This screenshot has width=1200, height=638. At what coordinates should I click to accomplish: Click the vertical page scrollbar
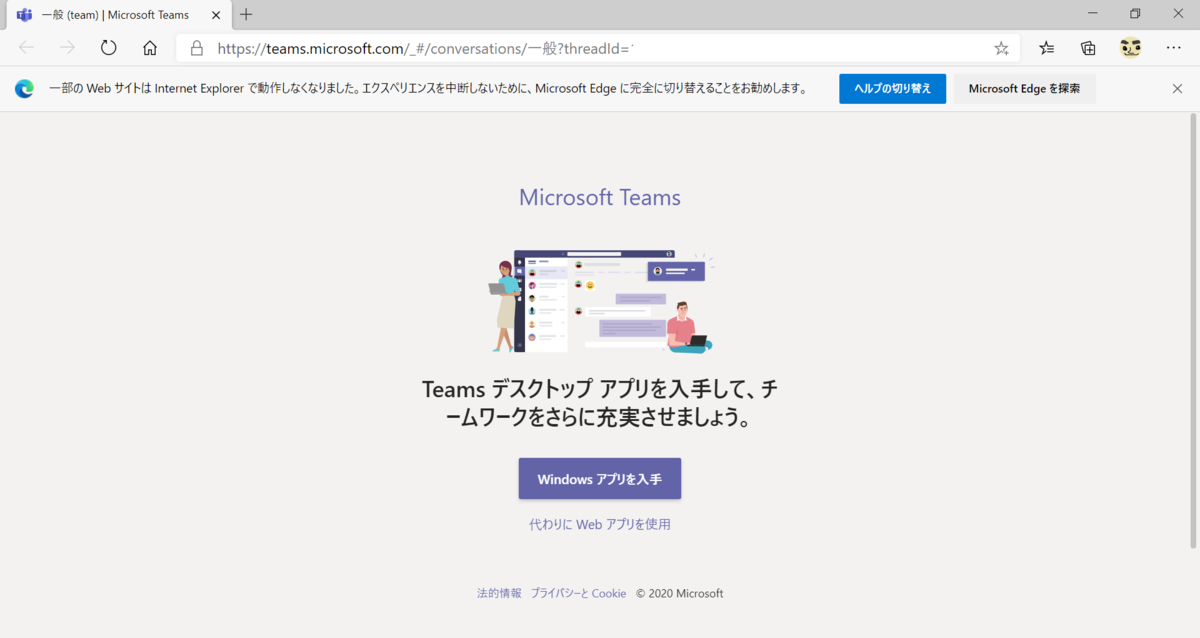pyautogui.click(x=1193, y=330)
